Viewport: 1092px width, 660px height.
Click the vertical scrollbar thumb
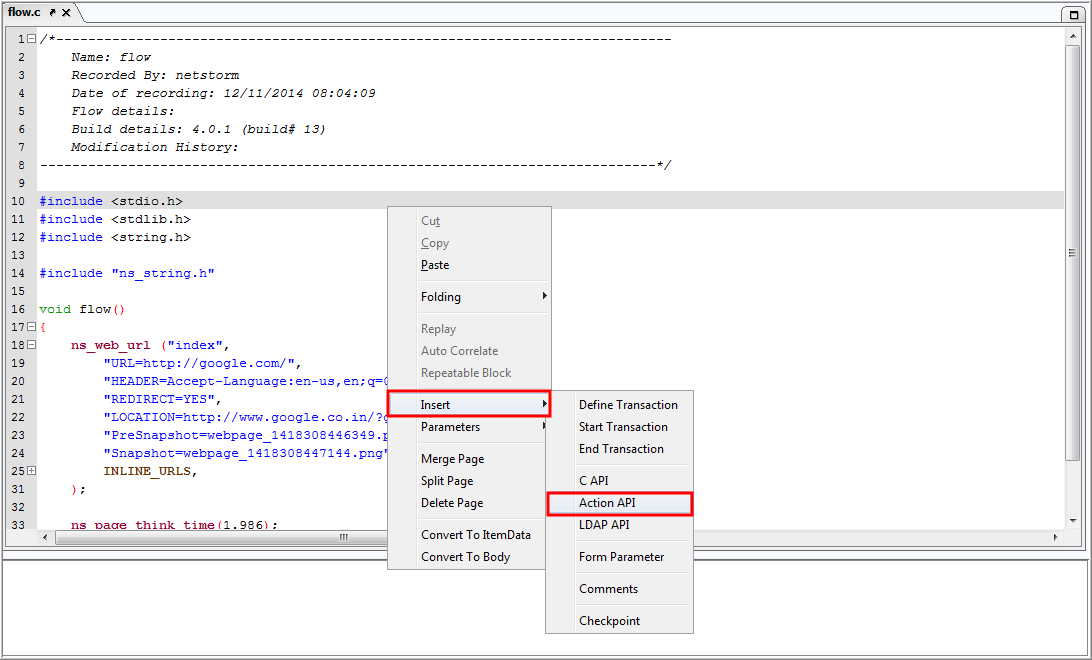tap(1072, 253)
